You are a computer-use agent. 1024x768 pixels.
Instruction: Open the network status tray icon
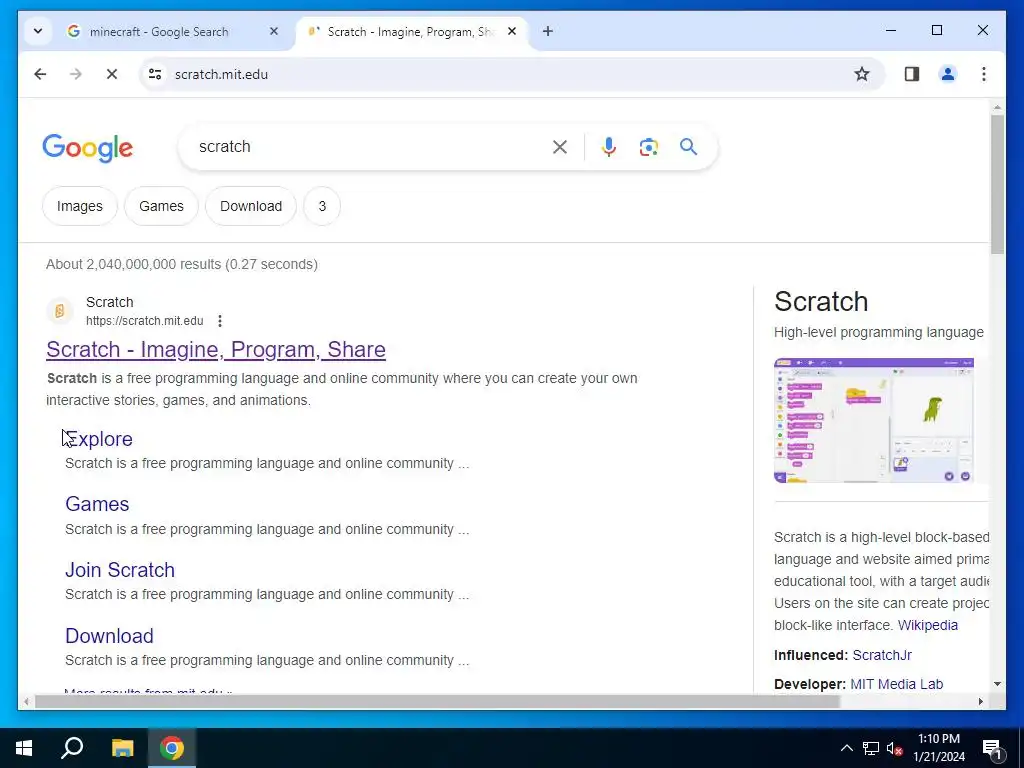[871, 748]
